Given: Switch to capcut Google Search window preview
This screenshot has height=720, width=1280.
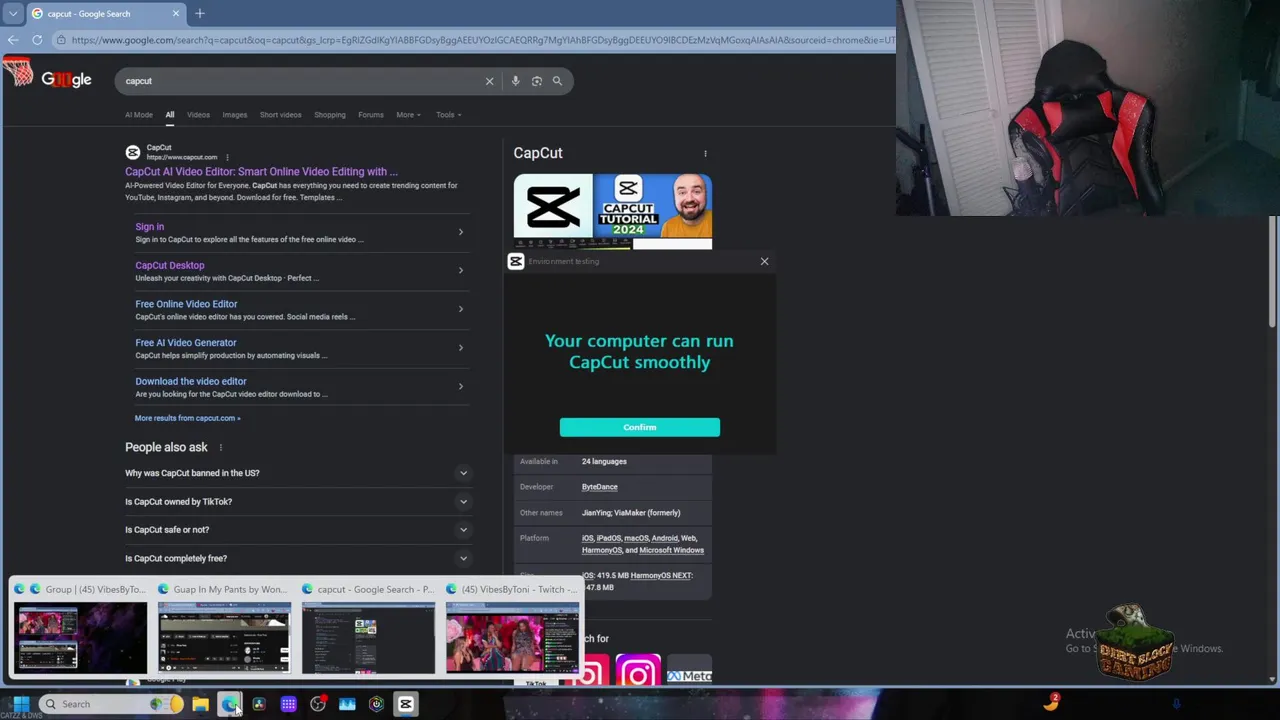Looking at the screenshot, I should pyautogui.click(x=368, y=627).
